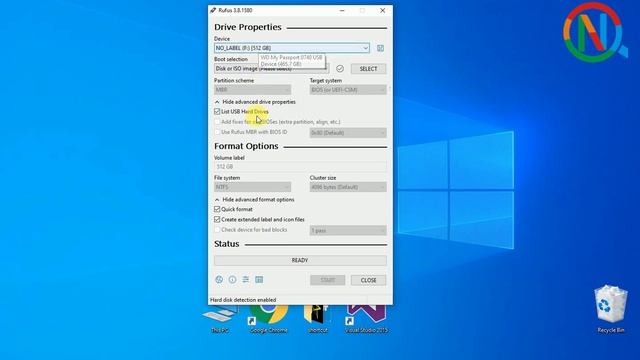
Task: Open the Recycle Bin desktop icon
Action: pos(611,309)
